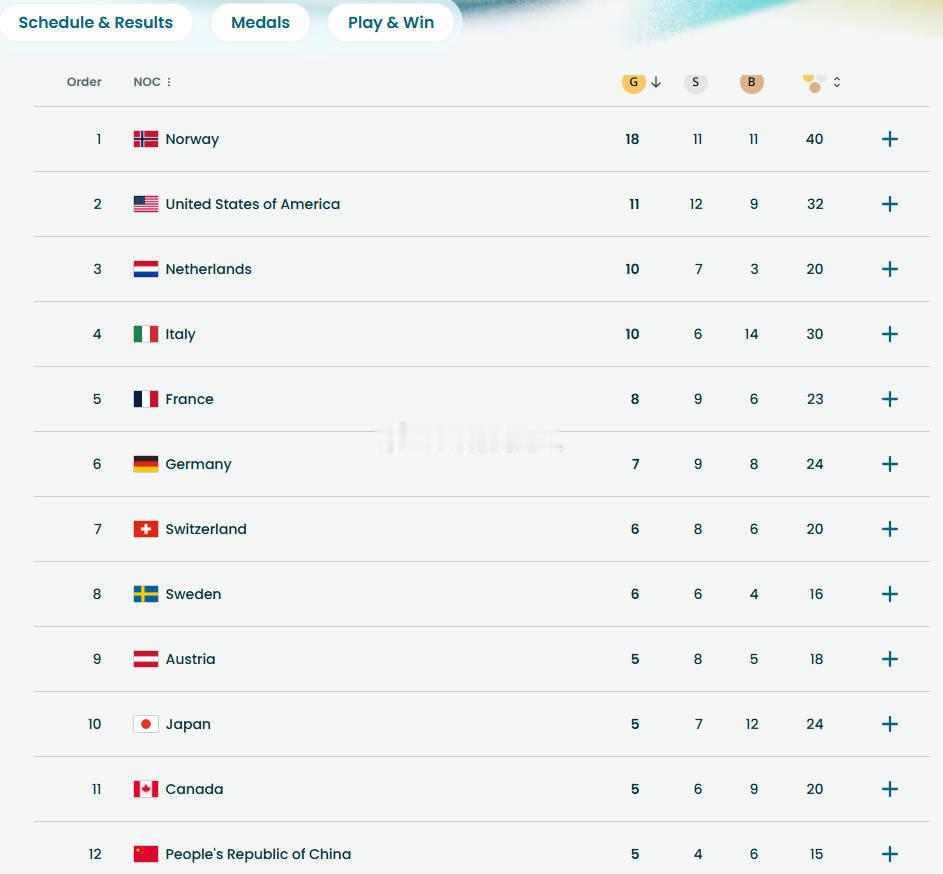The image size is (943, 874).
Task: Click the Norway flag icon
Action: 146,139
